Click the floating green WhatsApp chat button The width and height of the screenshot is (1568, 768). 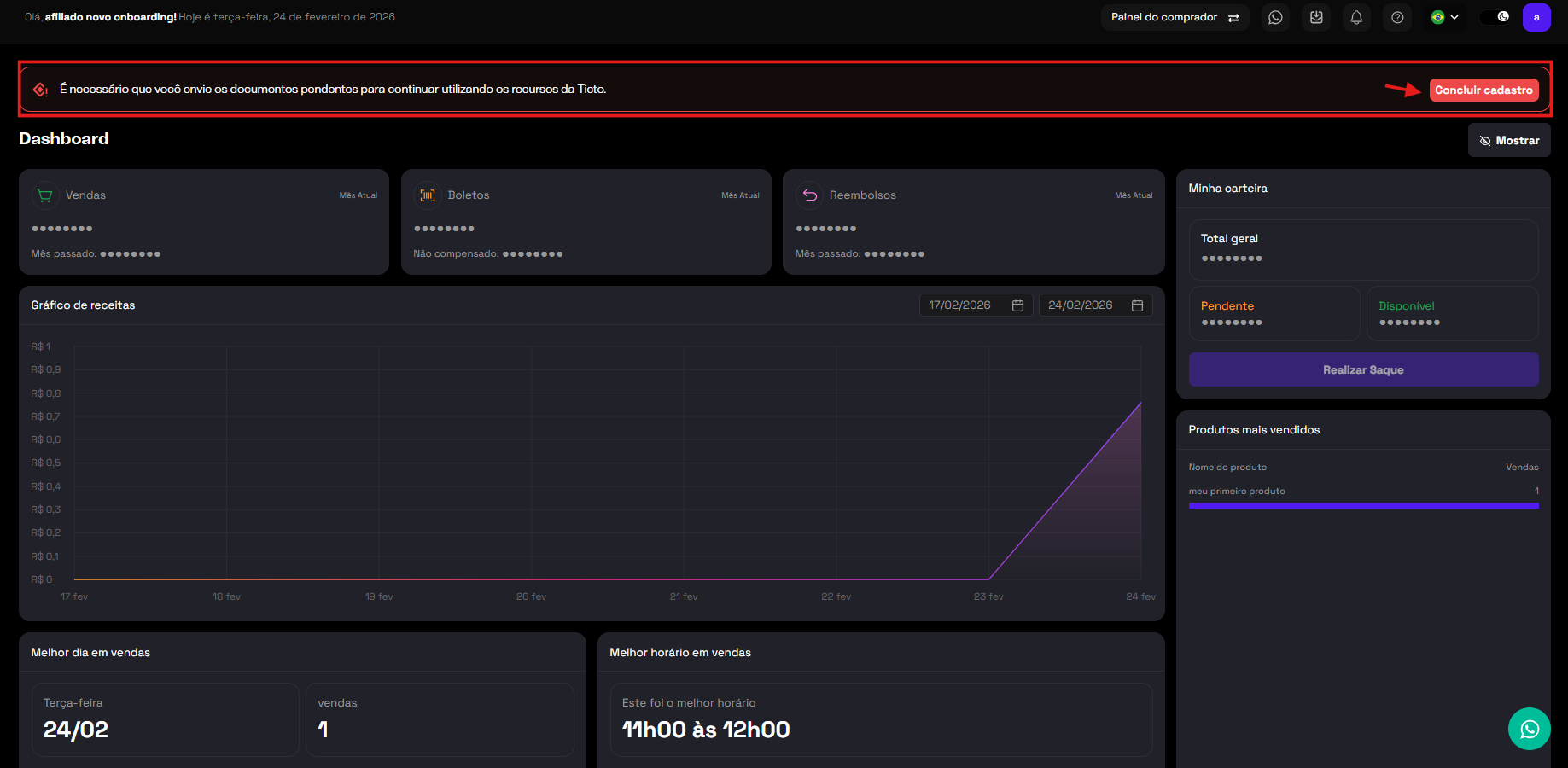coord(1529,729)
